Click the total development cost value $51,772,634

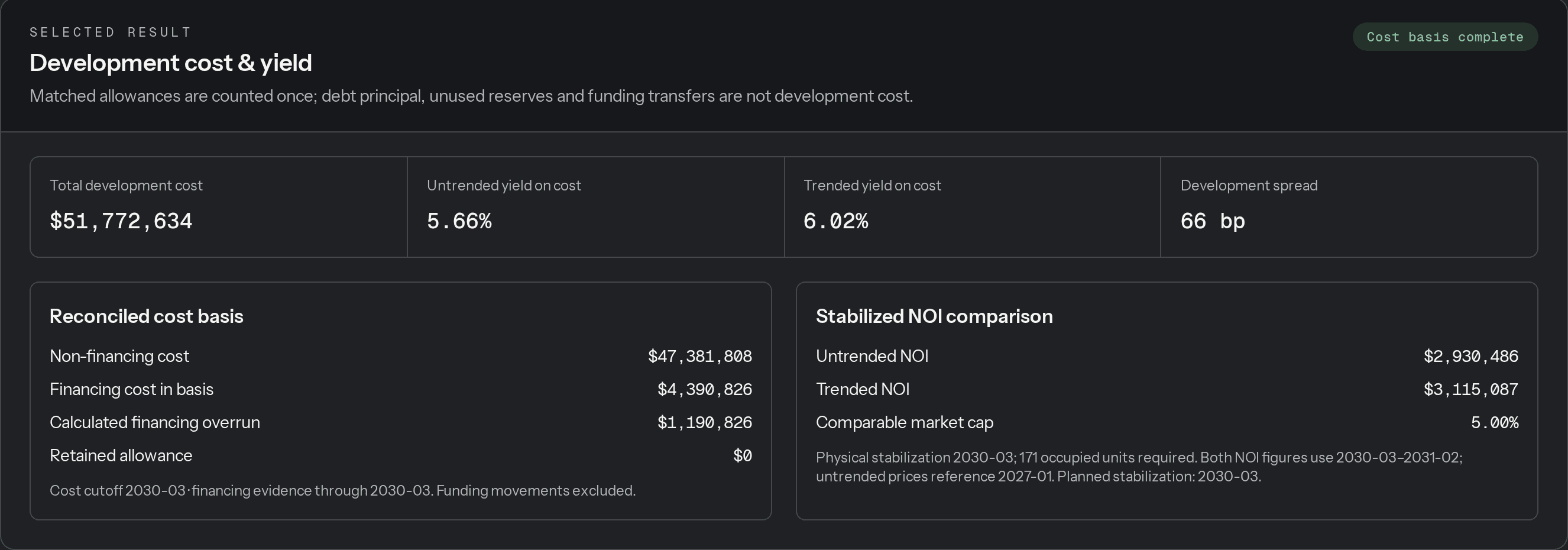click(121, 221)
